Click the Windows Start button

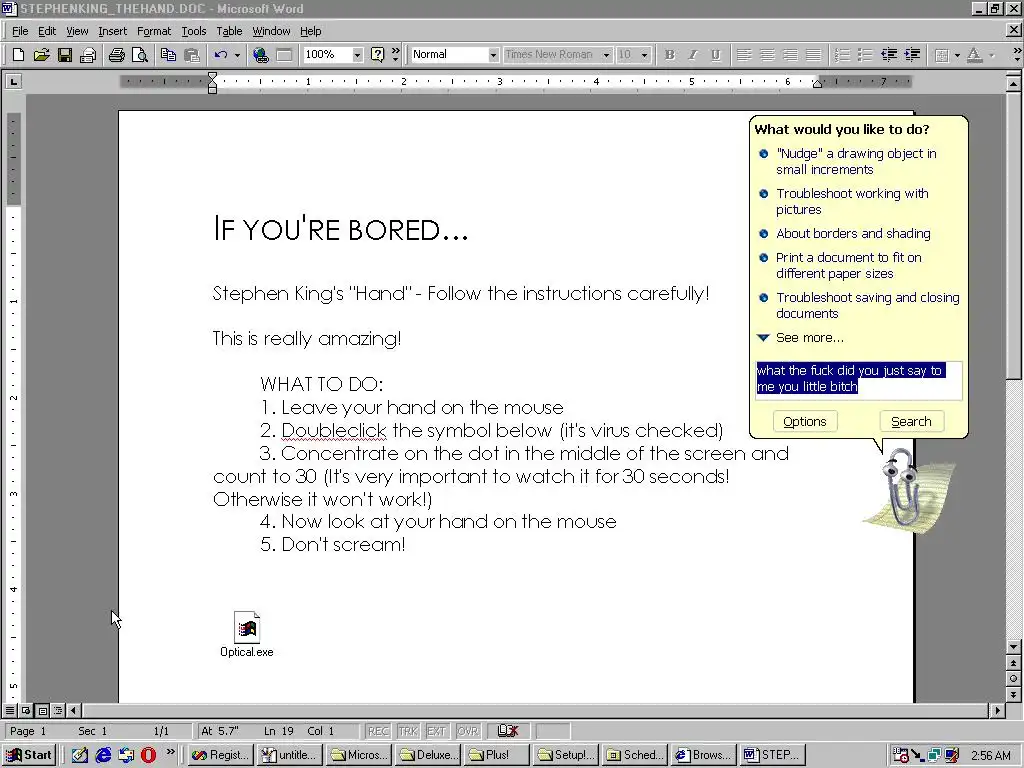click(29, 755)
